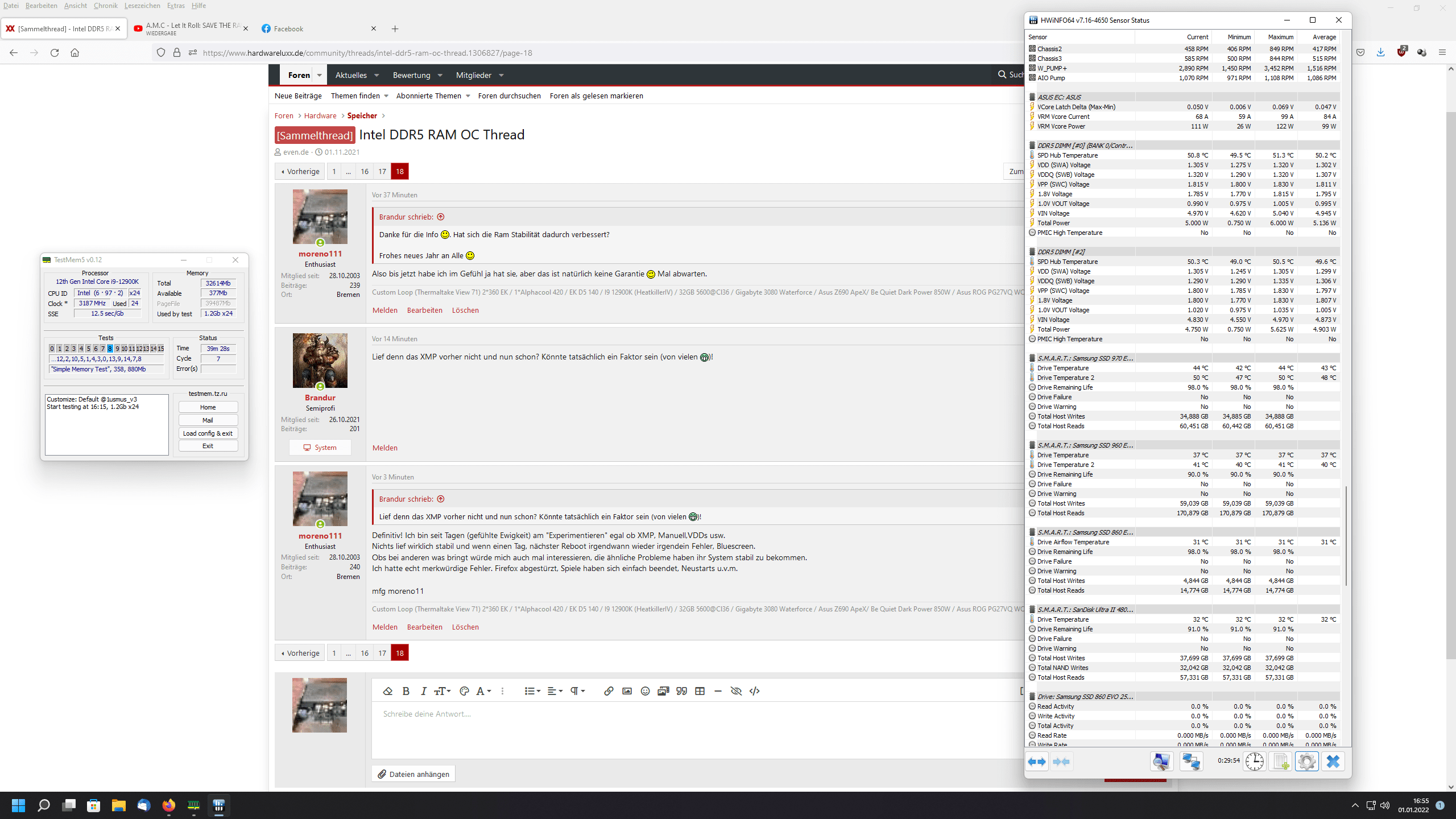This screenshot has width=1456, height=819.
Task: Insert a table in reply editor
Action: point(700,691)
